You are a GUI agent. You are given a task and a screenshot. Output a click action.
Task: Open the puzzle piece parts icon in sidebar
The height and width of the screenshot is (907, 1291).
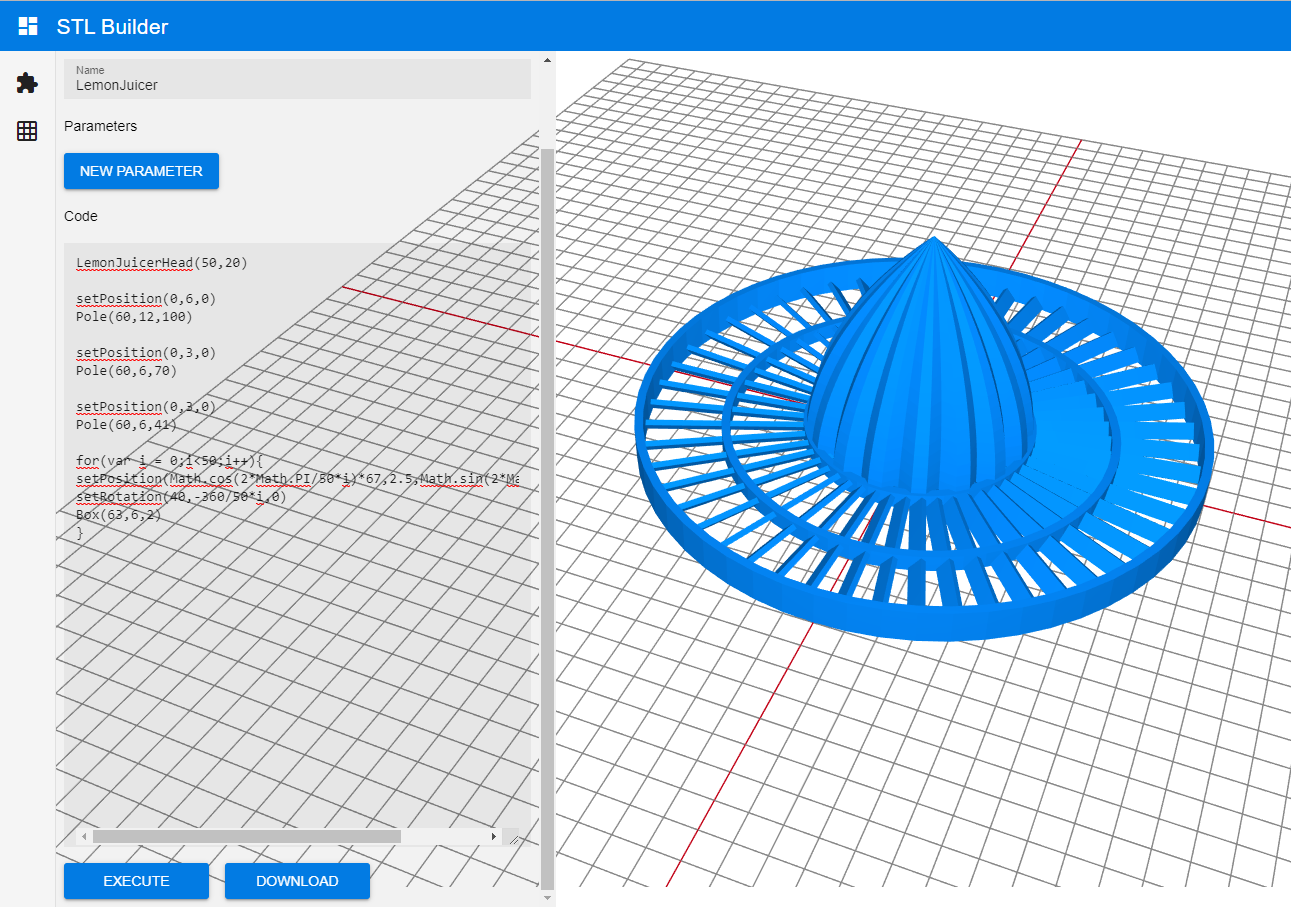coord(27,83)
